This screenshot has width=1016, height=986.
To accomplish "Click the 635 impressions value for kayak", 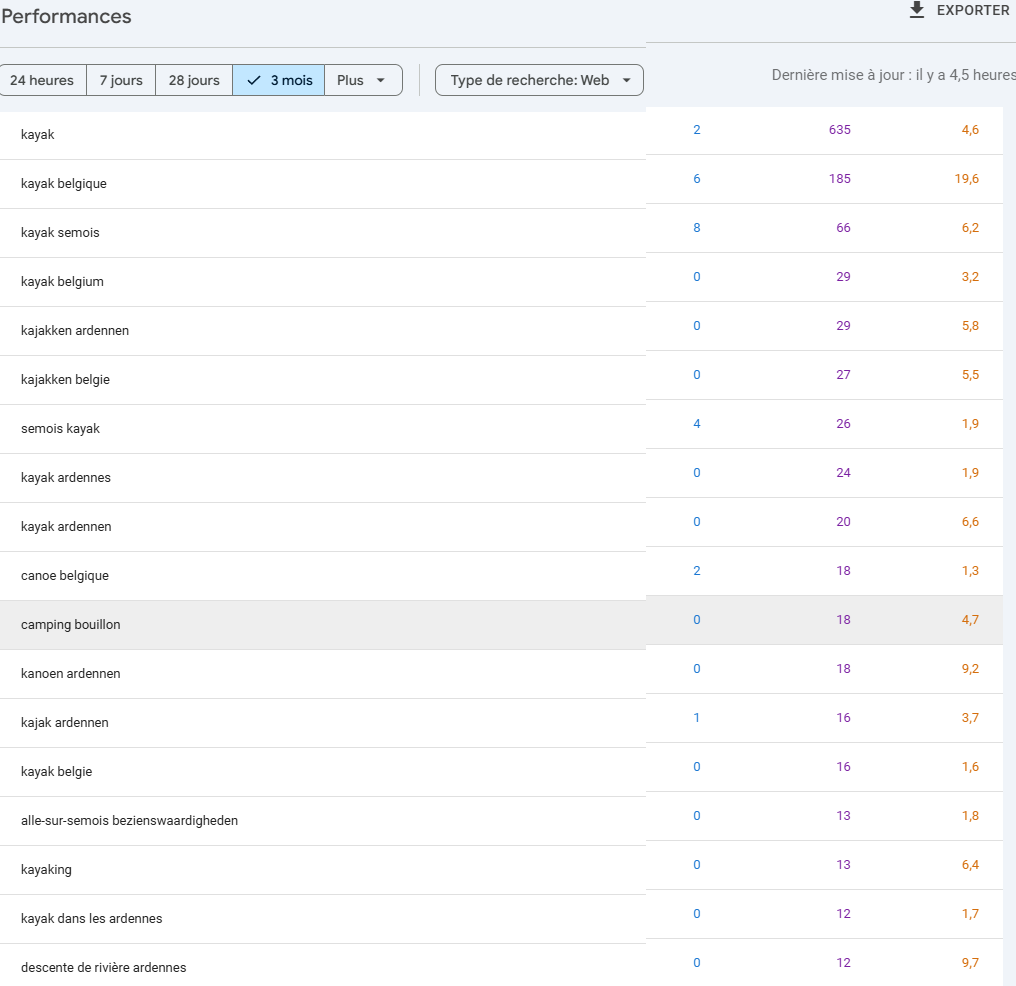I will [840, 130].
